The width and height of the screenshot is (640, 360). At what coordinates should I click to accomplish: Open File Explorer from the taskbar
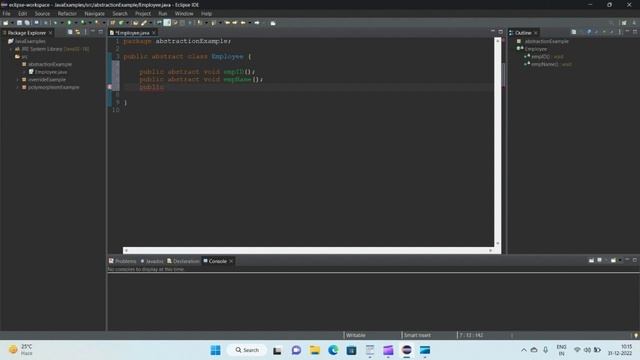(x=315, y=350)
